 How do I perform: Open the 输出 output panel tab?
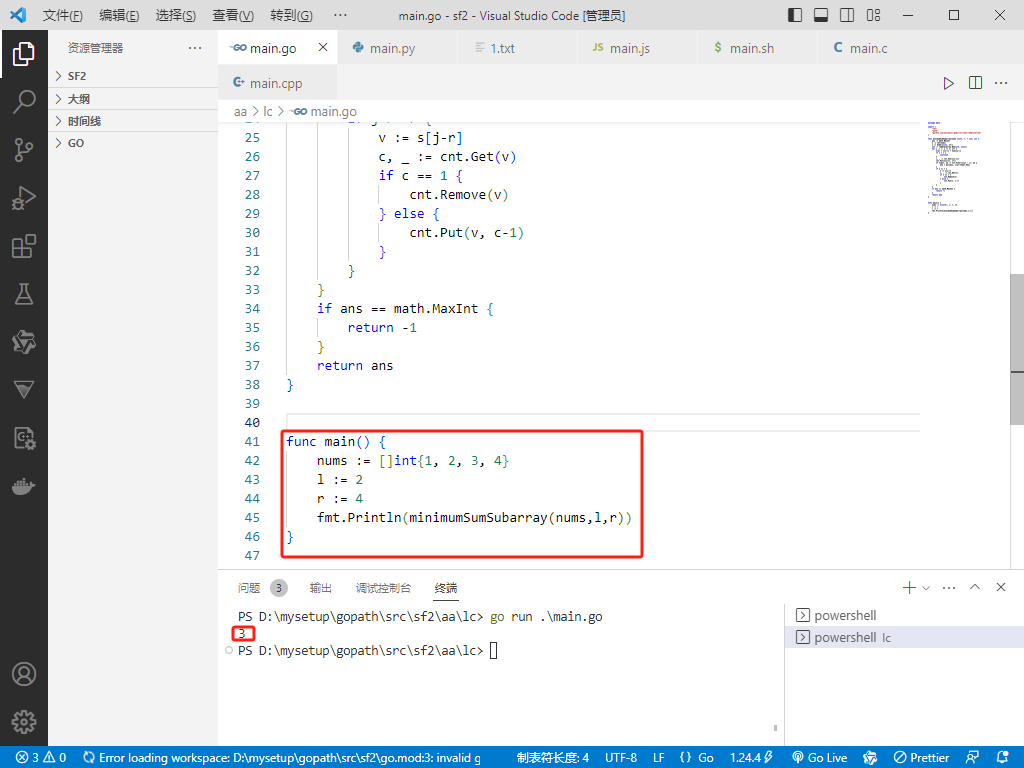click(x=321, y=588)
